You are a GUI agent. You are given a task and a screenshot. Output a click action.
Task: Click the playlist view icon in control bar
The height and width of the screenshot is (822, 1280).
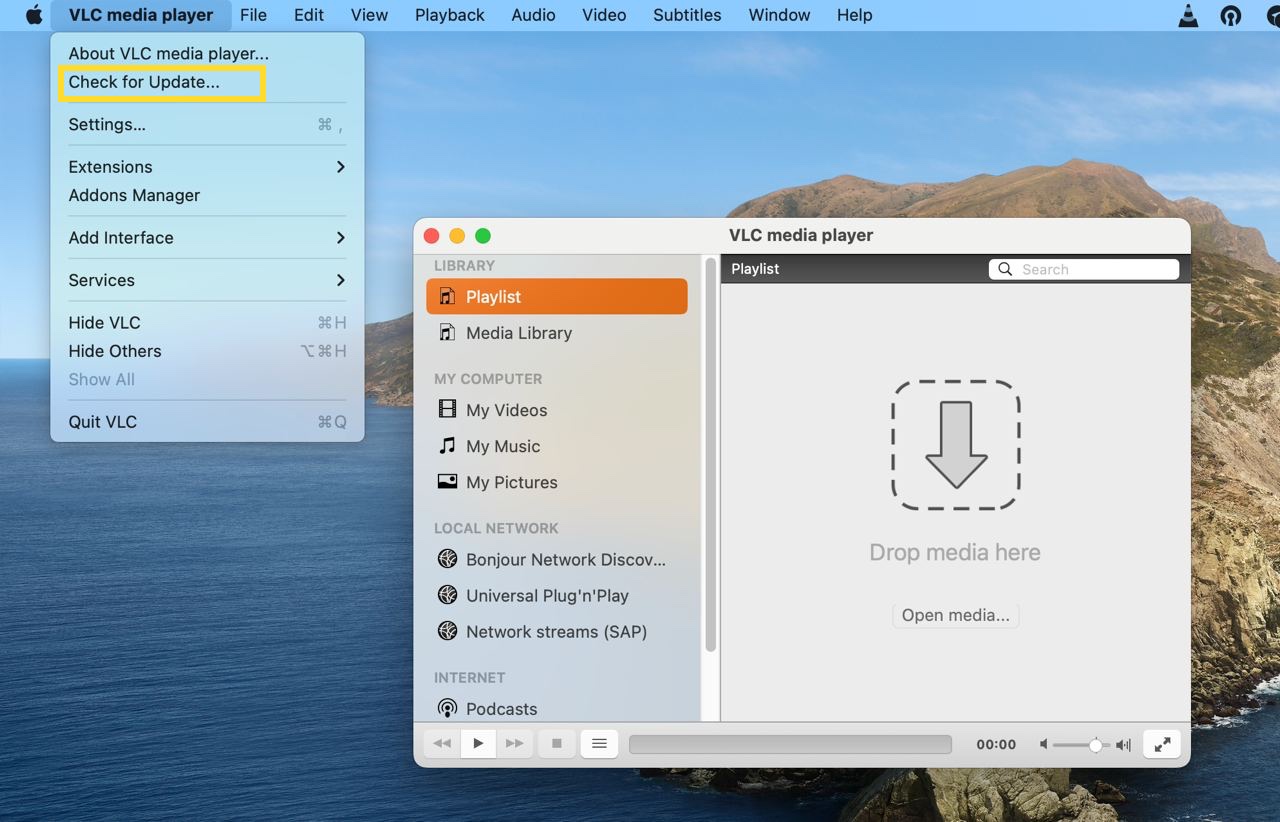click(x=599, y=743)
